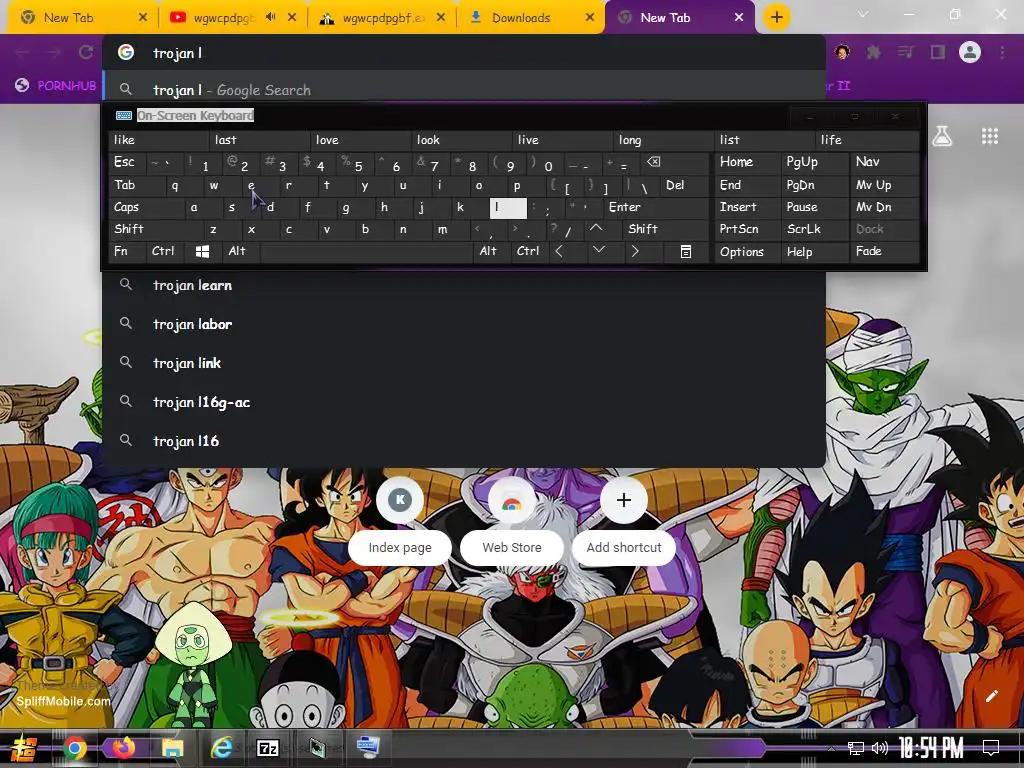Choose the trojan link suggestion
The width and height of the screenshot is (1024, 768).
pyautogui.click(x=464, y=363)
